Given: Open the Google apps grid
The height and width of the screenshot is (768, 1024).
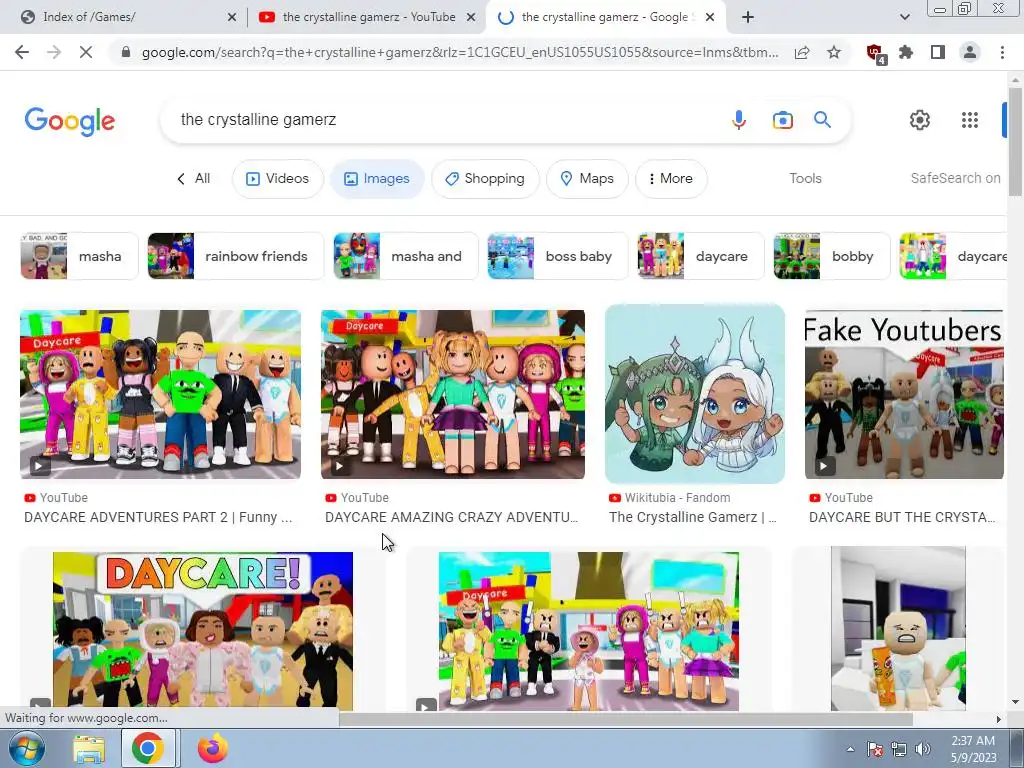Looking at the screenshot, I should [x=970, y=120].
